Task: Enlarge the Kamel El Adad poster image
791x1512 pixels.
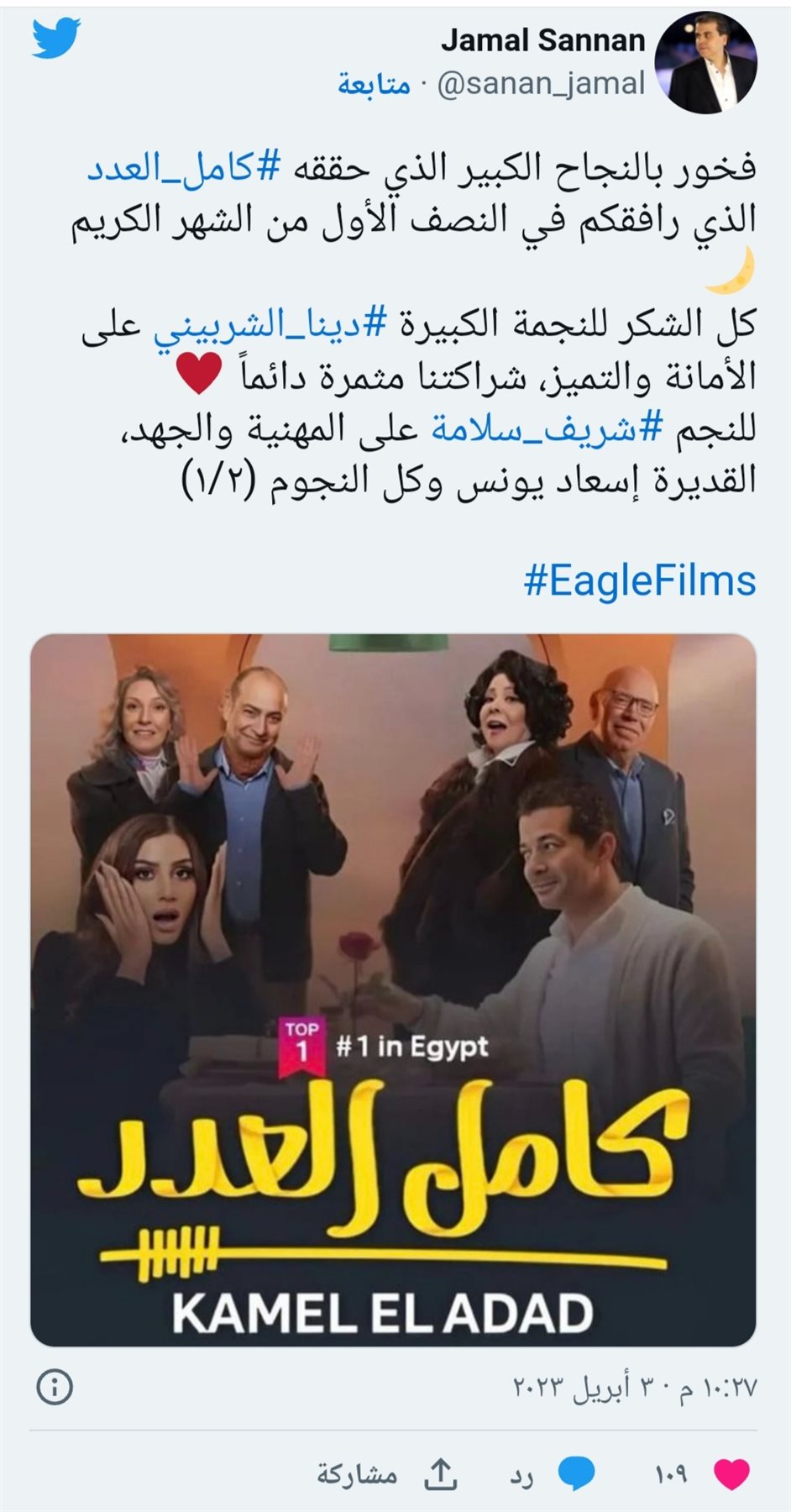Action: coord(393,990)
